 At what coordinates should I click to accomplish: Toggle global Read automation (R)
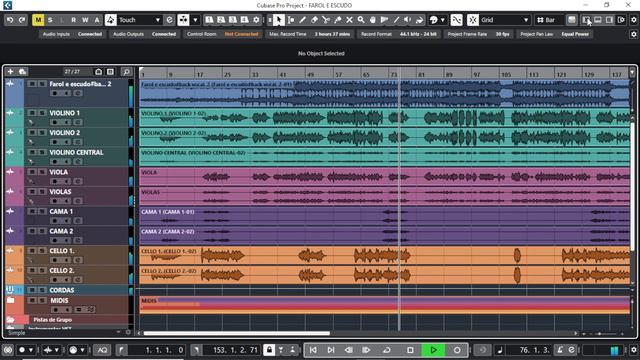(x=73, y=20)
